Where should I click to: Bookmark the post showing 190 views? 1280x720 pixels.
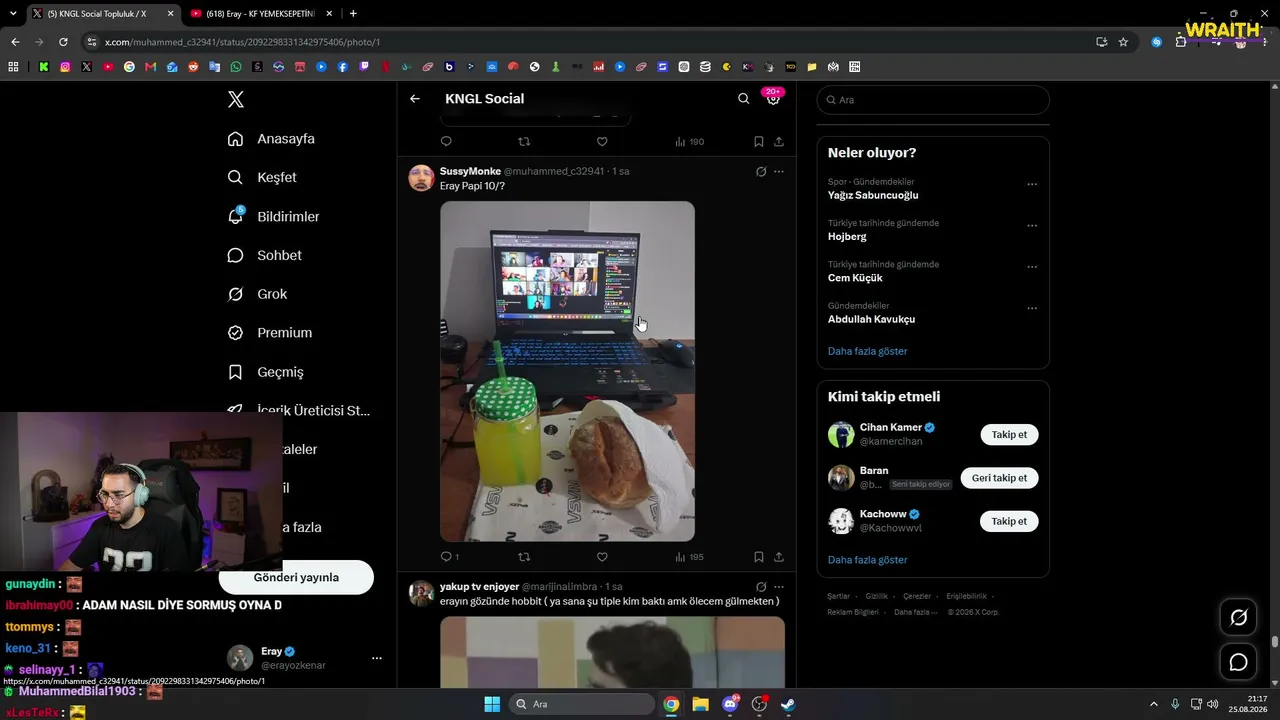coord(759,142)
